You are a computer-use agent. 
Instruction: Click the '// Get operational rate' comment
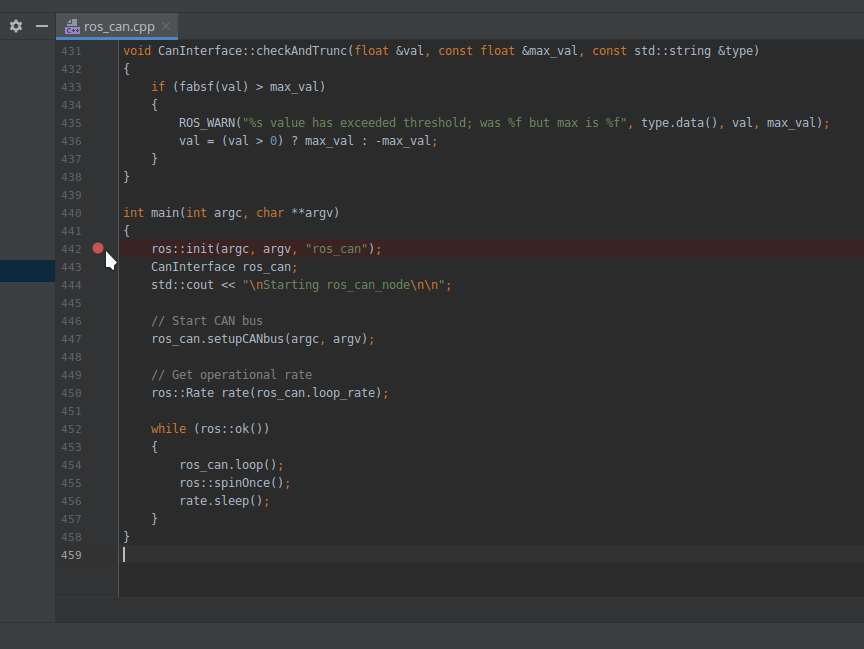point(231,375)
